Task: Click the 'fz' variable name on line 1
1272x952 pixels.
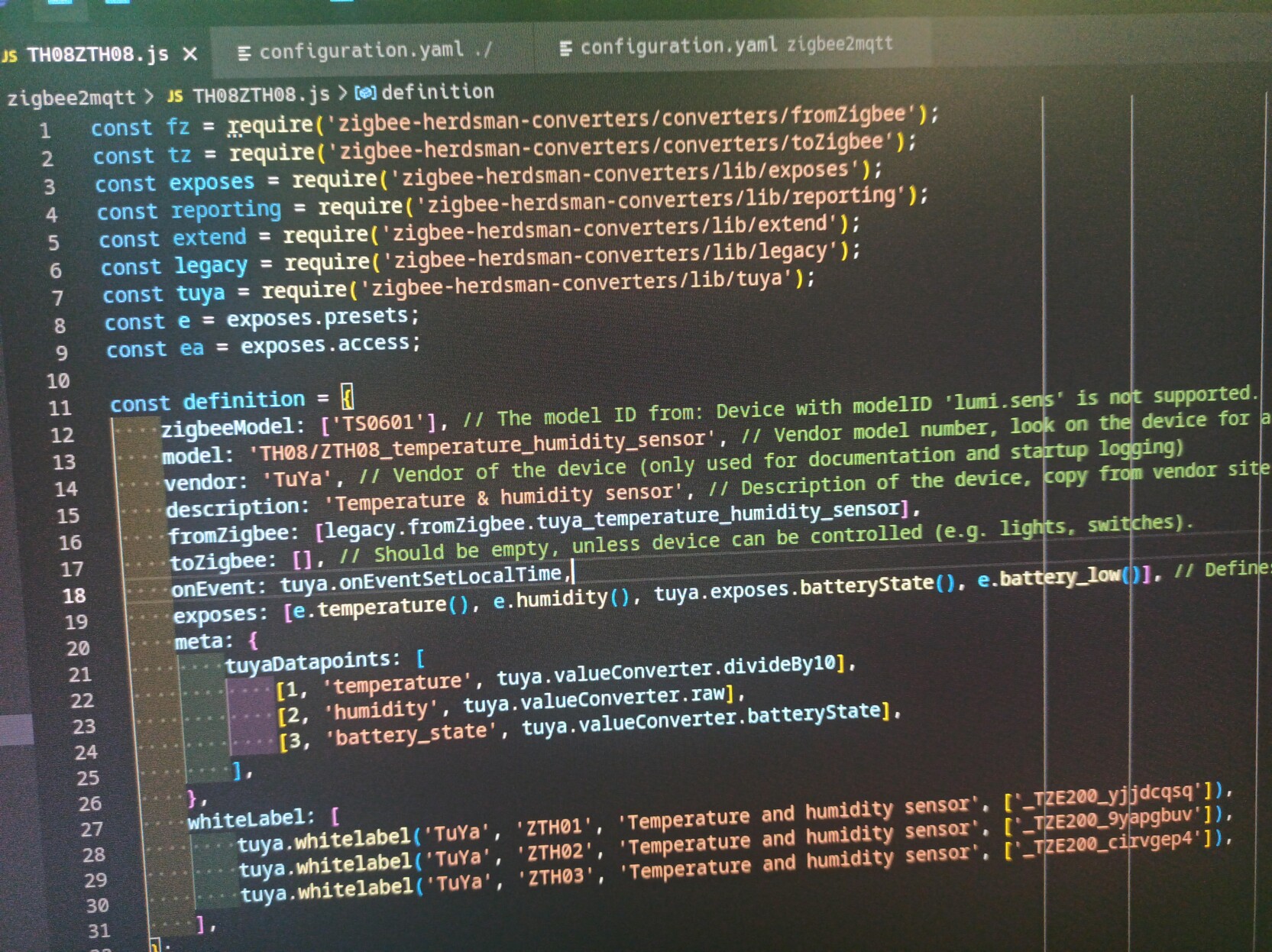Action: (x=178, y=126)
